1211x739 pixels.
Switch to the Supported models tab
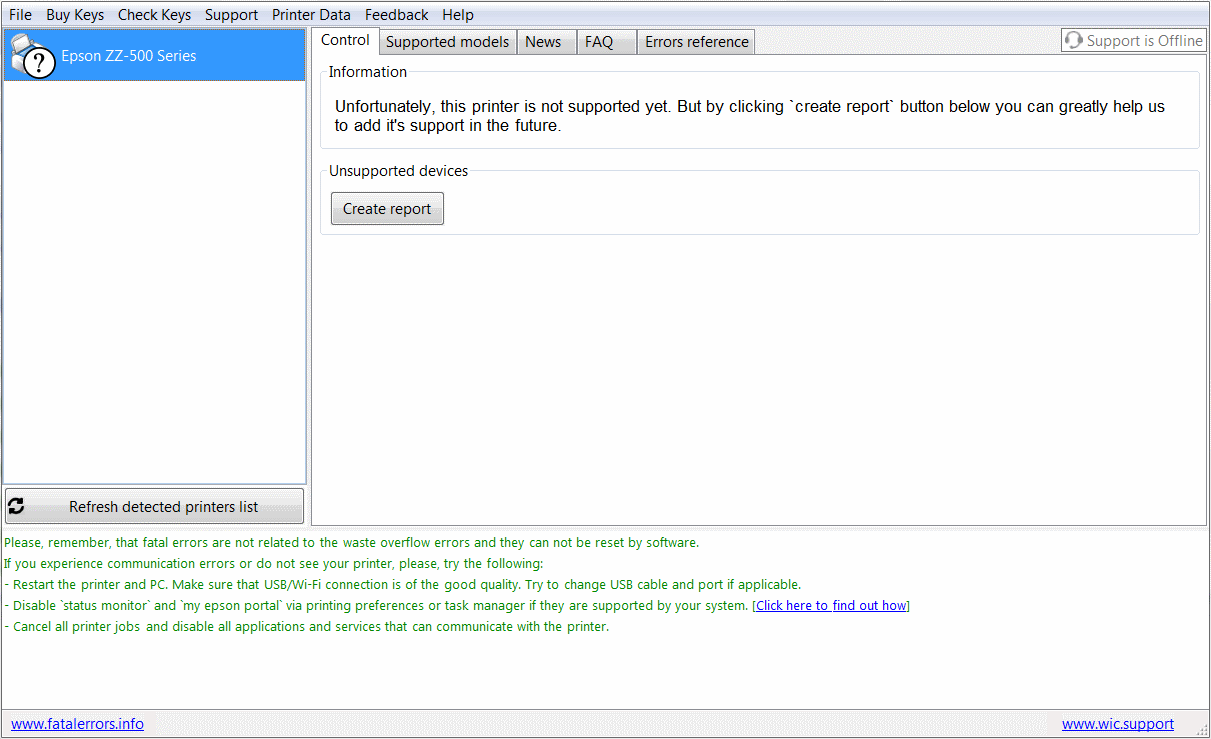[448, 42]
